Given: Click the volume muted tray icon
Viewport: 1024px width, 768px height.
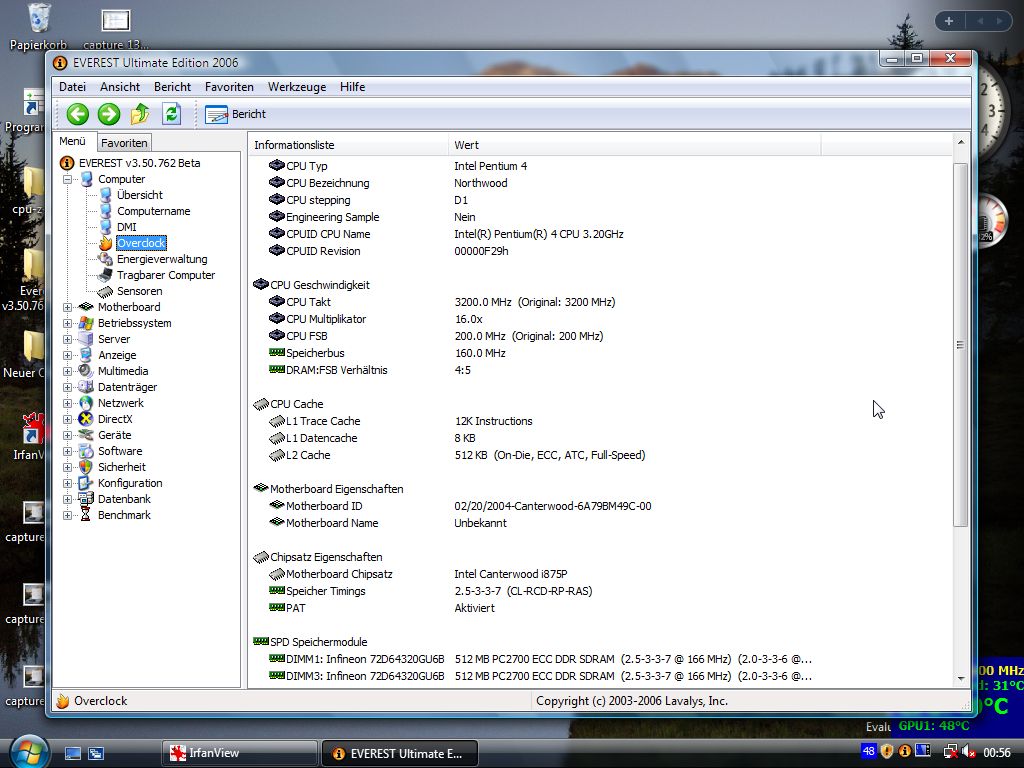Looking at the screenshot, I should pyautogui.click(x=969, y=752).
